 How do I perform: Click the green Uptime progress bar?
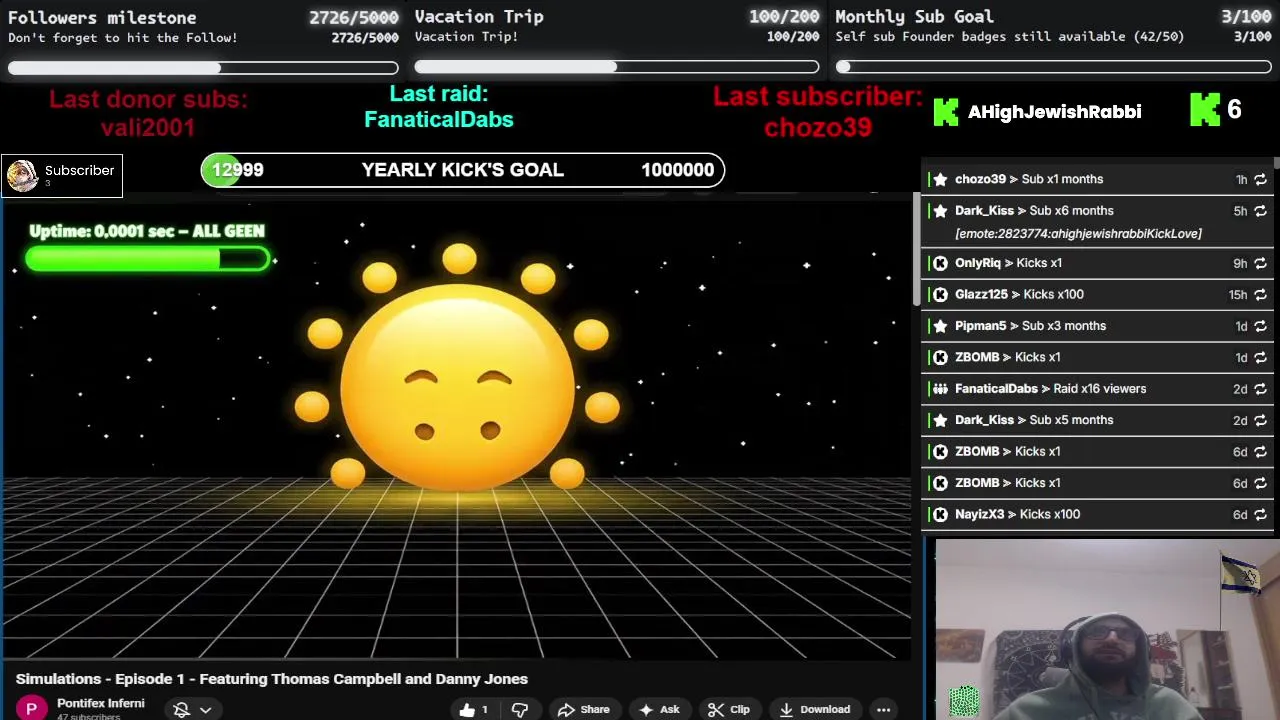[148, 260]
